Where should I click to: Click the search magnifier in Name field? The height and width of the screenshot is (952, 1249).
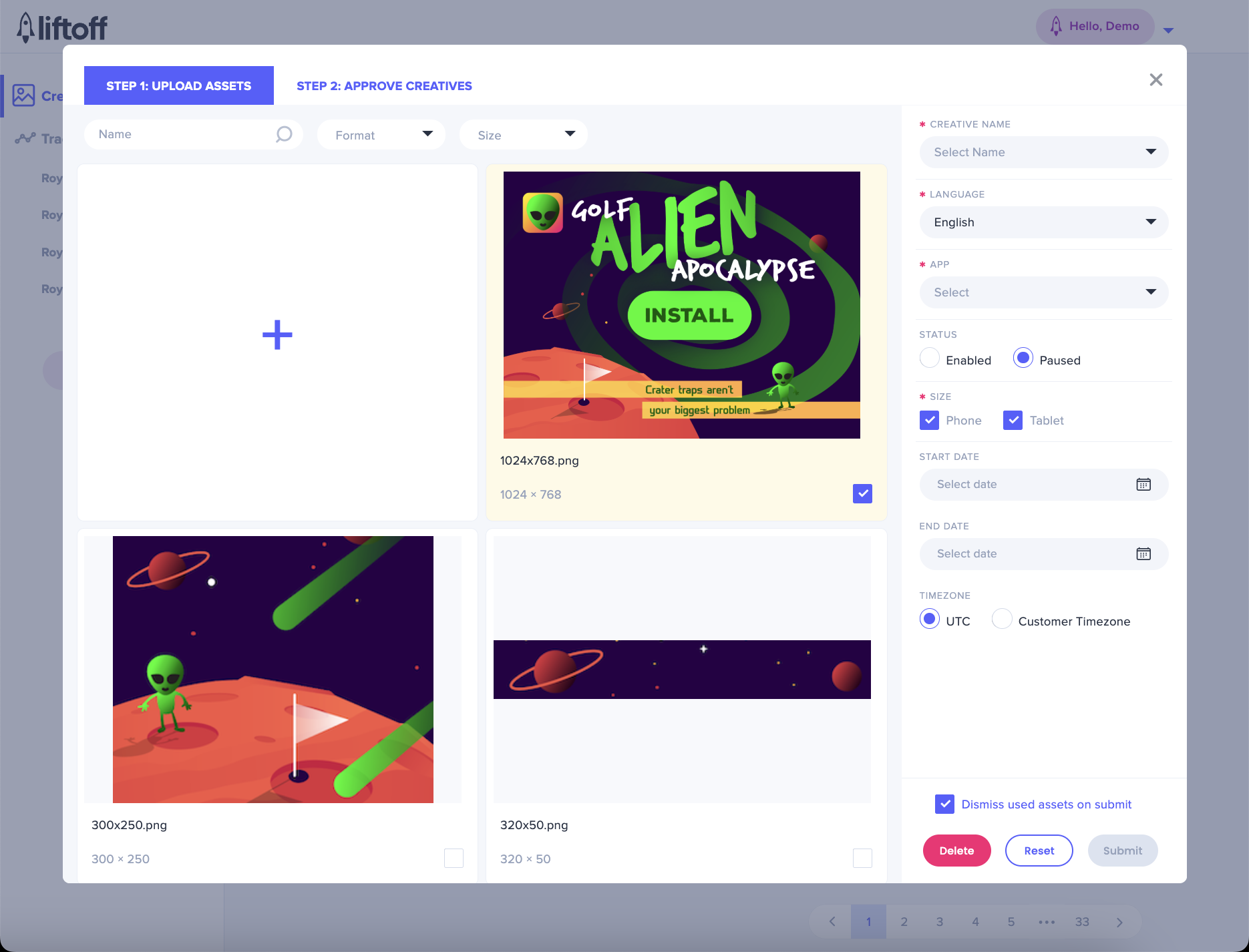pyautogui.click(x=284, y=134)
